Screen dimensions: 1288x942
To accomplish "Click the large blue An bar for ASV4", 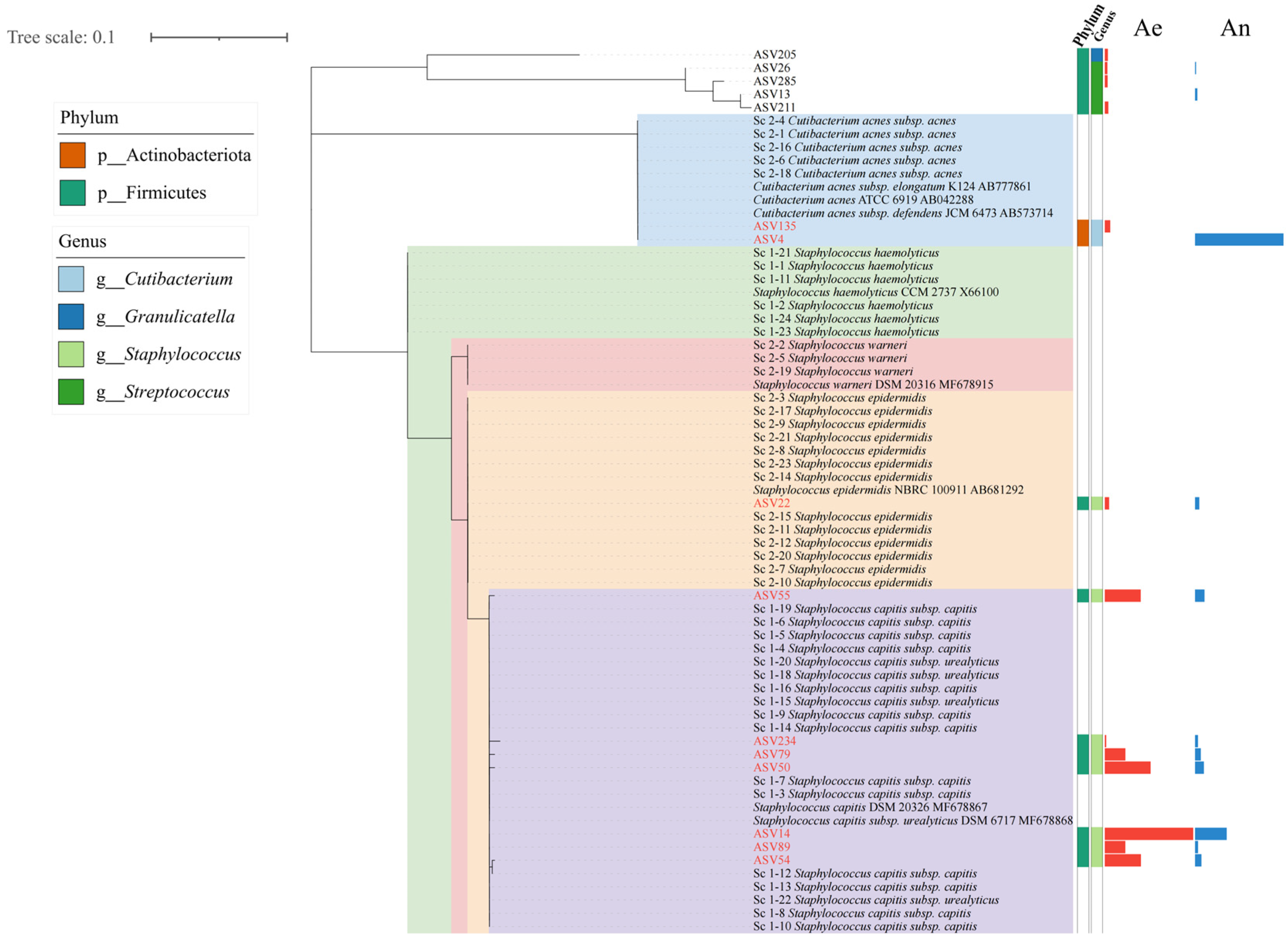I will 1239,239.
